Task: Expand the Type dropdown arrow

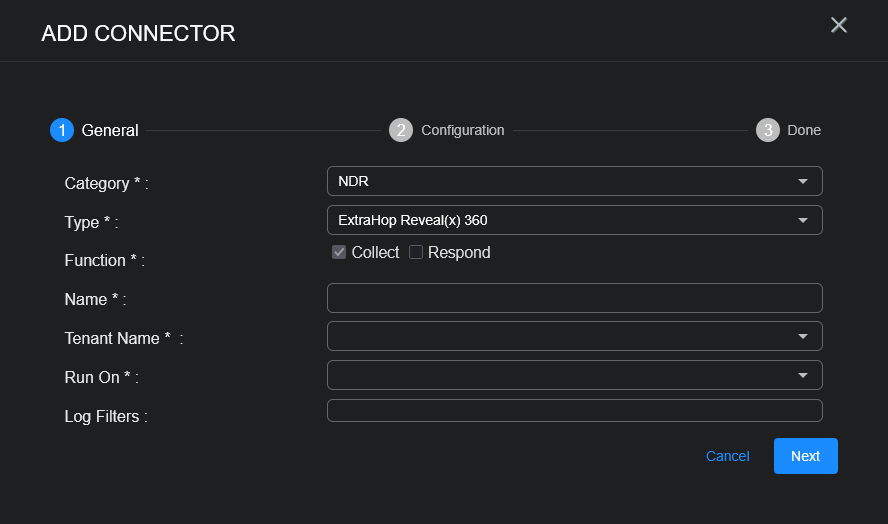Action: click(802, 220)
